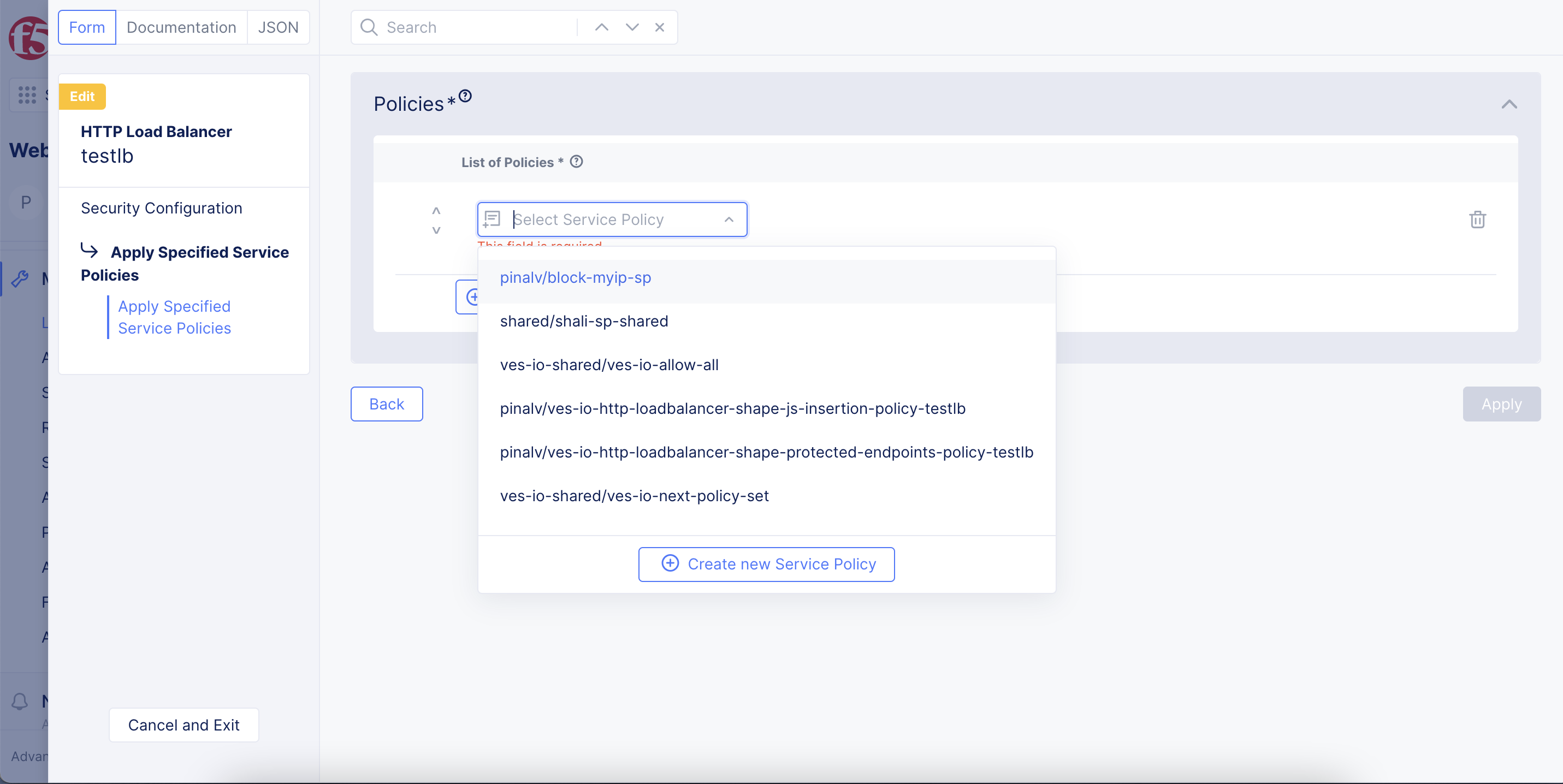The image size is (1563, 784).
Task: Open the apps grid icon in the sidebar
Action: (27, 94)
